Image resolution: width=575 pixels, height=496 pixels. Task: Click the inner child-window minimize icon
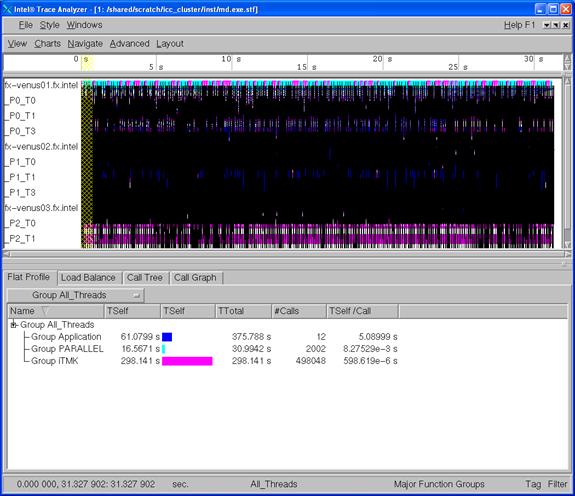(547, 25)
